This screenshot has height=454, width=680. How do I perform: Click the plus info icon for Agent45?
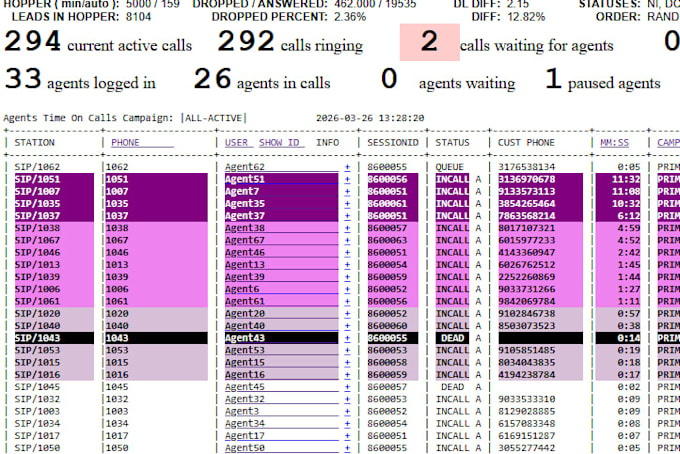click(347, 387)
